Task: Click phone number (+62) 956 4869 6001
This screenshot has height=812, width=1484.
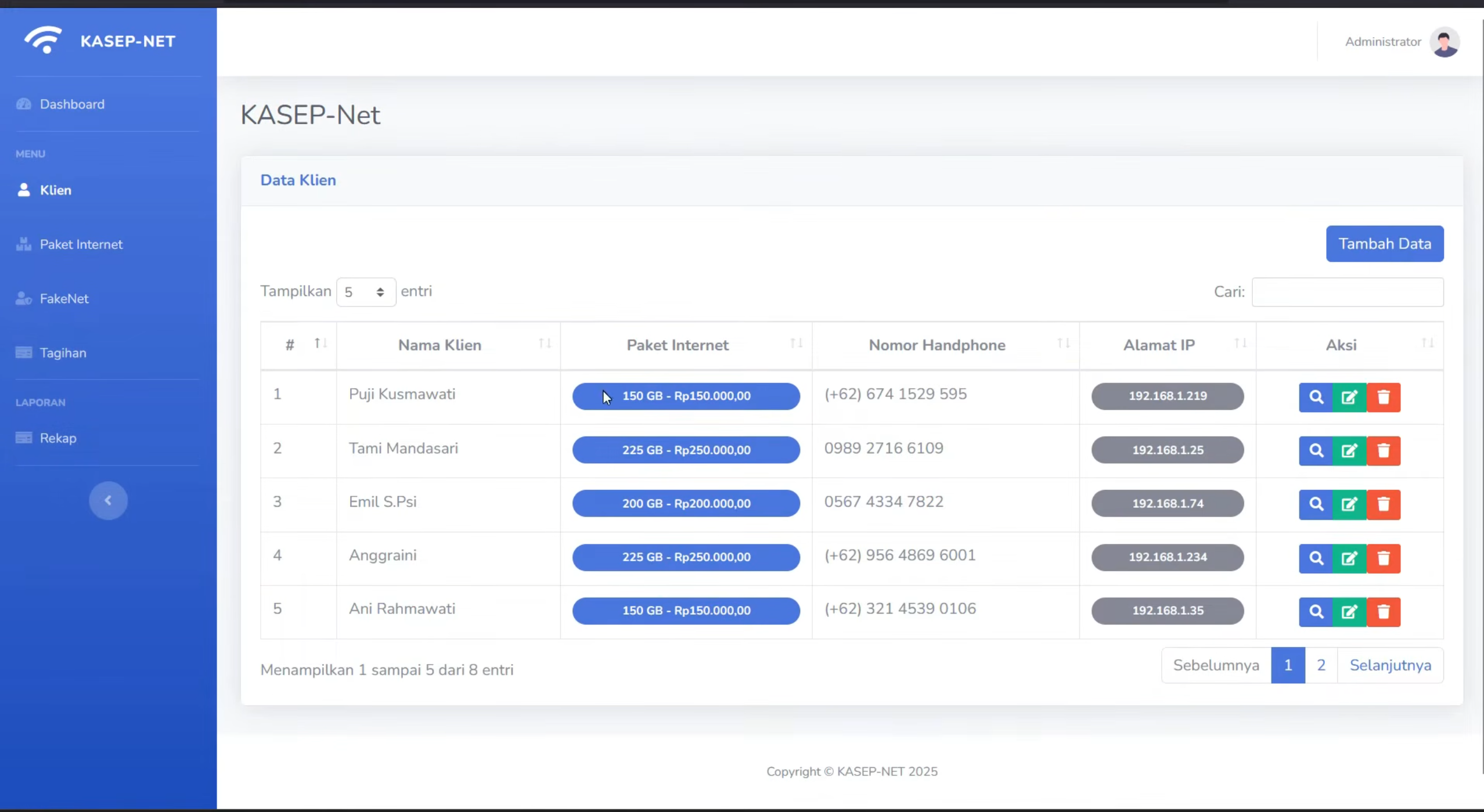Action: click(900, 555)
